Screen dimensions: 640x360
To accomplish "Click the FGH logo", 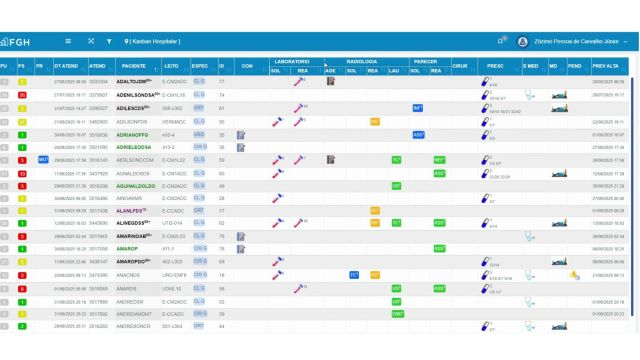I will pyautogui.click(x=16, y=42).
